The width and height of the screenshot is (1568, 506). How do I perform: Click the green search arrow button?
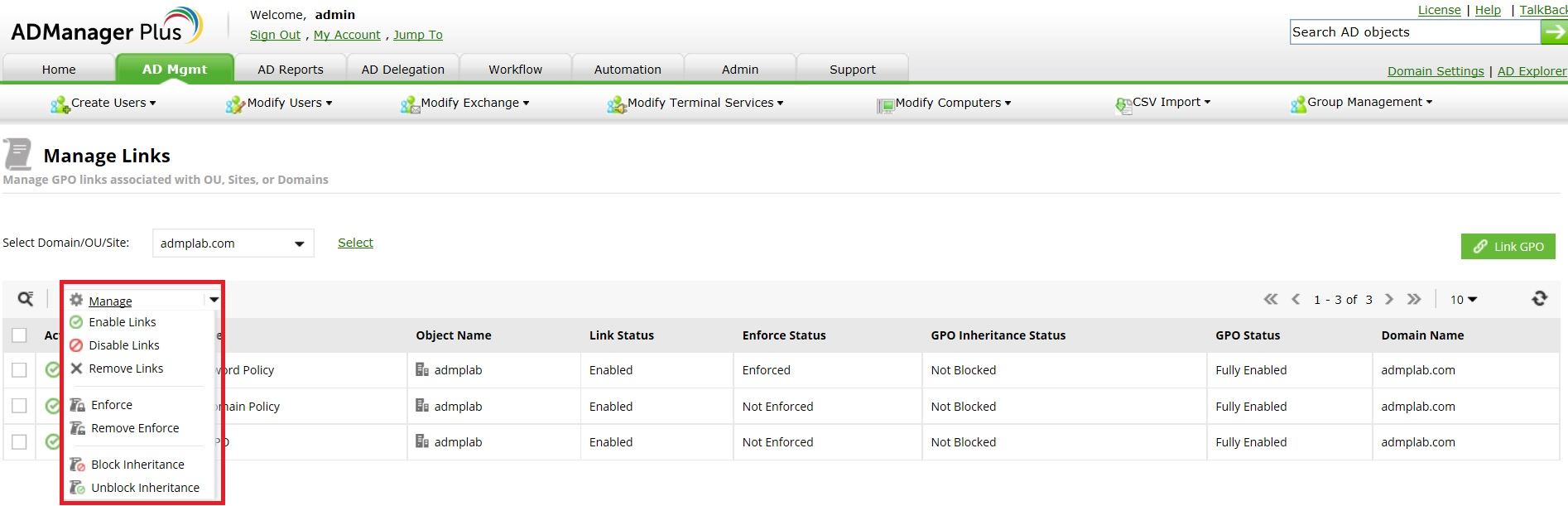[1554, 32]
